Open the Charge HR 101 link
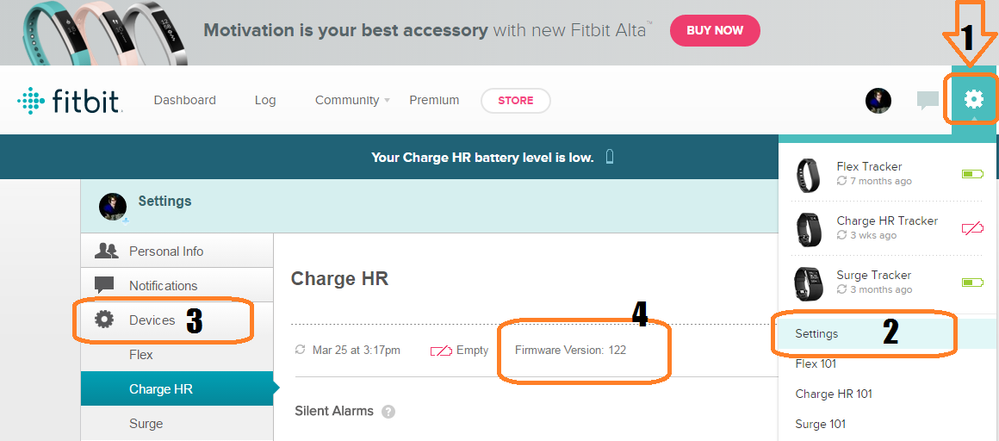Image resolution: width=999 pixels, height=441 pixels. tap(833, 394)
